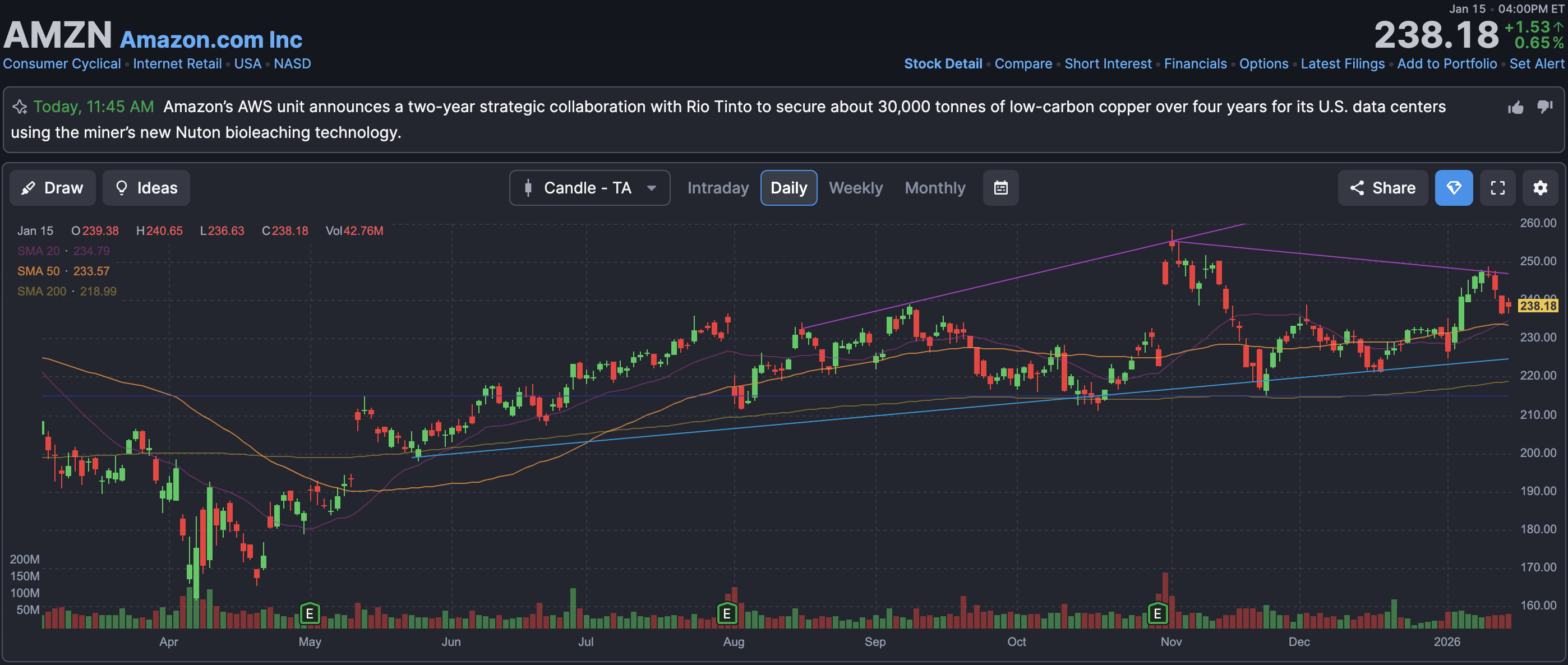Switch to the Intraday timeframe

[x=718, y=188]
